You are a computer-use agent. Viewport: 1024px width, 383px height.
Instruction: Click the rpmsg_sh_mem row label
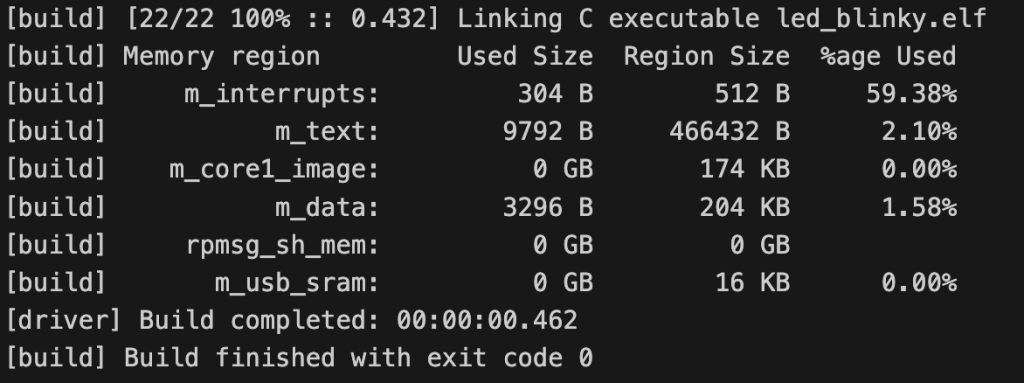pyautogui.click(x=282, y=246)
